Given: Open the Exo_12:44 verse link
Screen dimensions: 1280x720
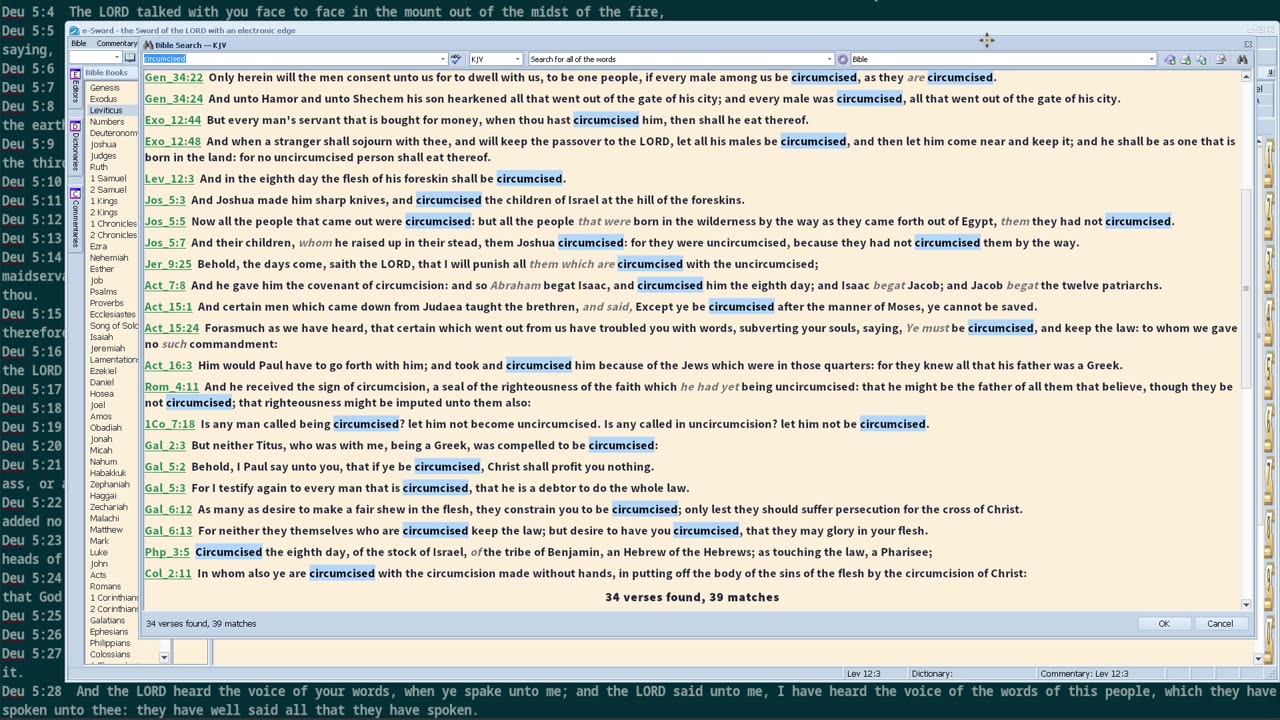Looking at the screenshot, I should point(173,120).
